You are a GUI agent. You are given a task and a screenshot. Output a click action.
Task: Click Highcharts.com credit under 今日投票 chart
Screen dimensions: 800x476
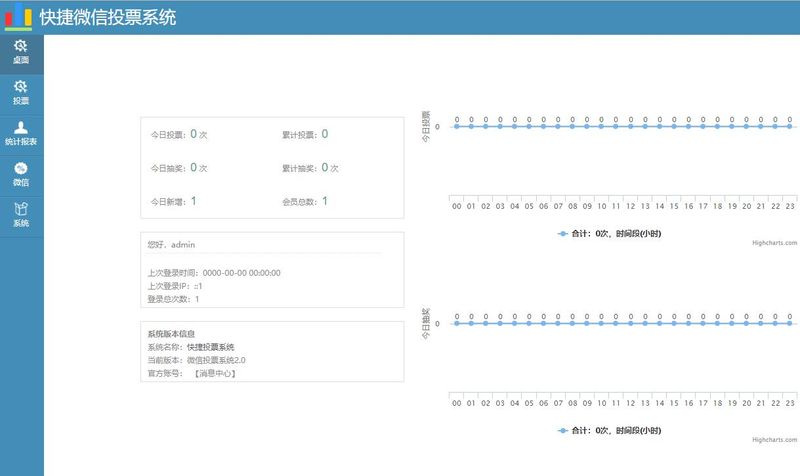(774, 243)
